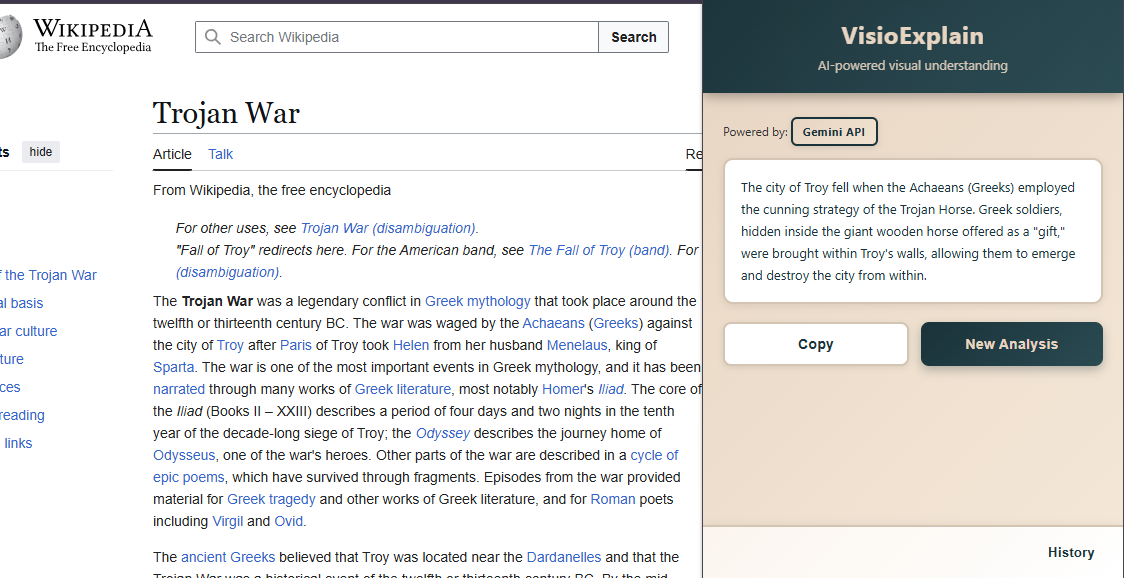Click 'From Wikipedia, the free encyclopedia' text

272,191
